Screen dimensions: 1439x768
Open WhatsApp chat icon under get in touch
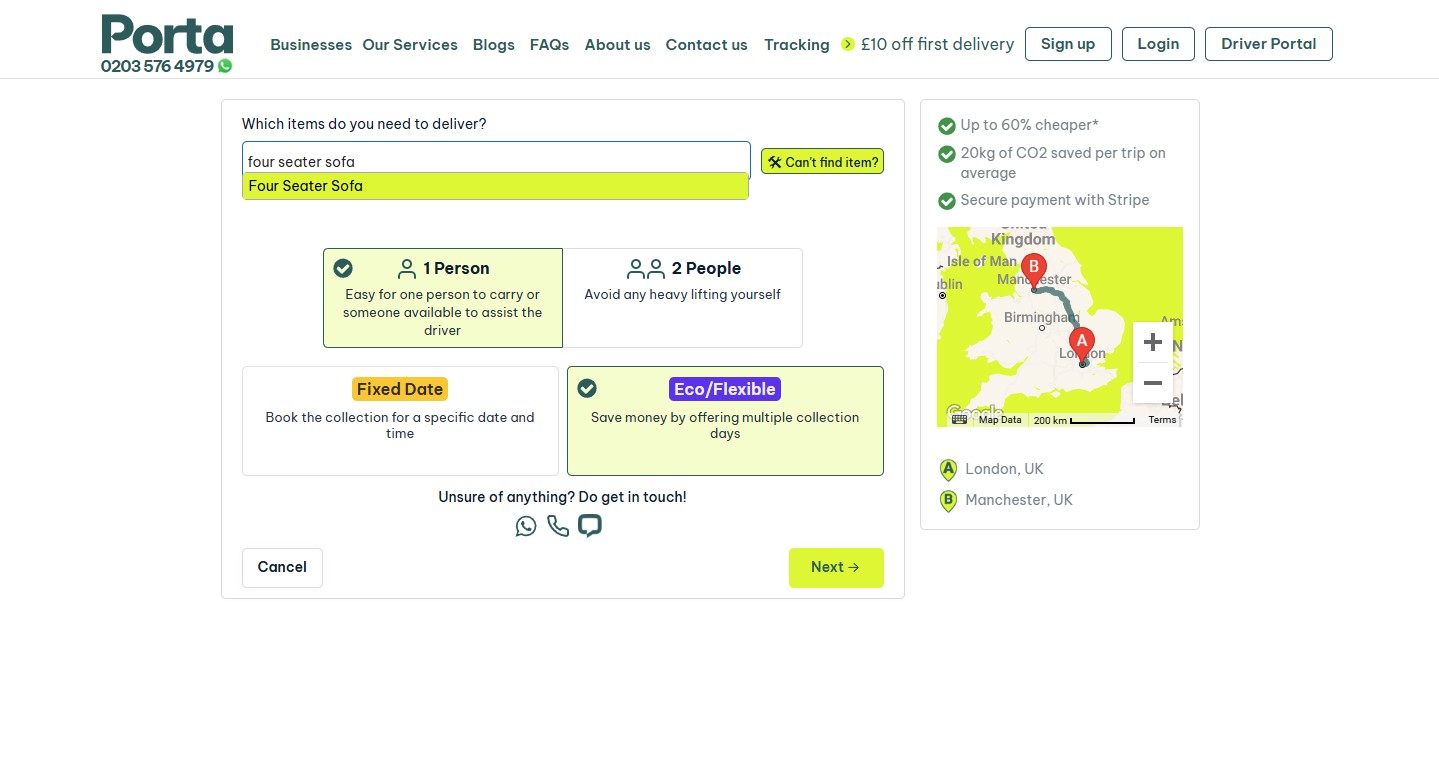pos(526,526)
